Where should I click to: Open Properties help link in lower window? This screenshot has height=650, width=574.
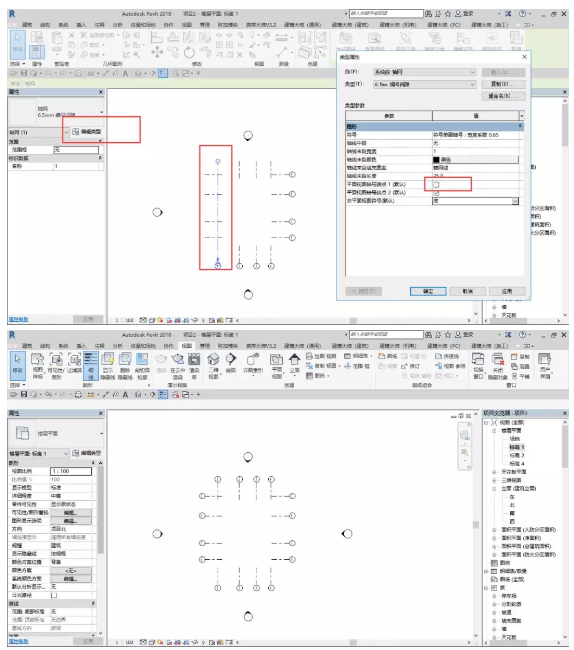pyautogui.click(x=19, y=641)
